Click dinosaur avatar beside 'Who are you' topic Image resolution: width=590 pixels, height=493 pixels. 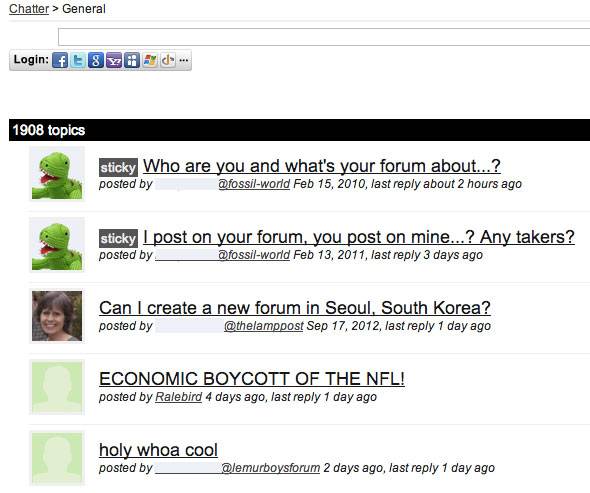coord(57,174)
